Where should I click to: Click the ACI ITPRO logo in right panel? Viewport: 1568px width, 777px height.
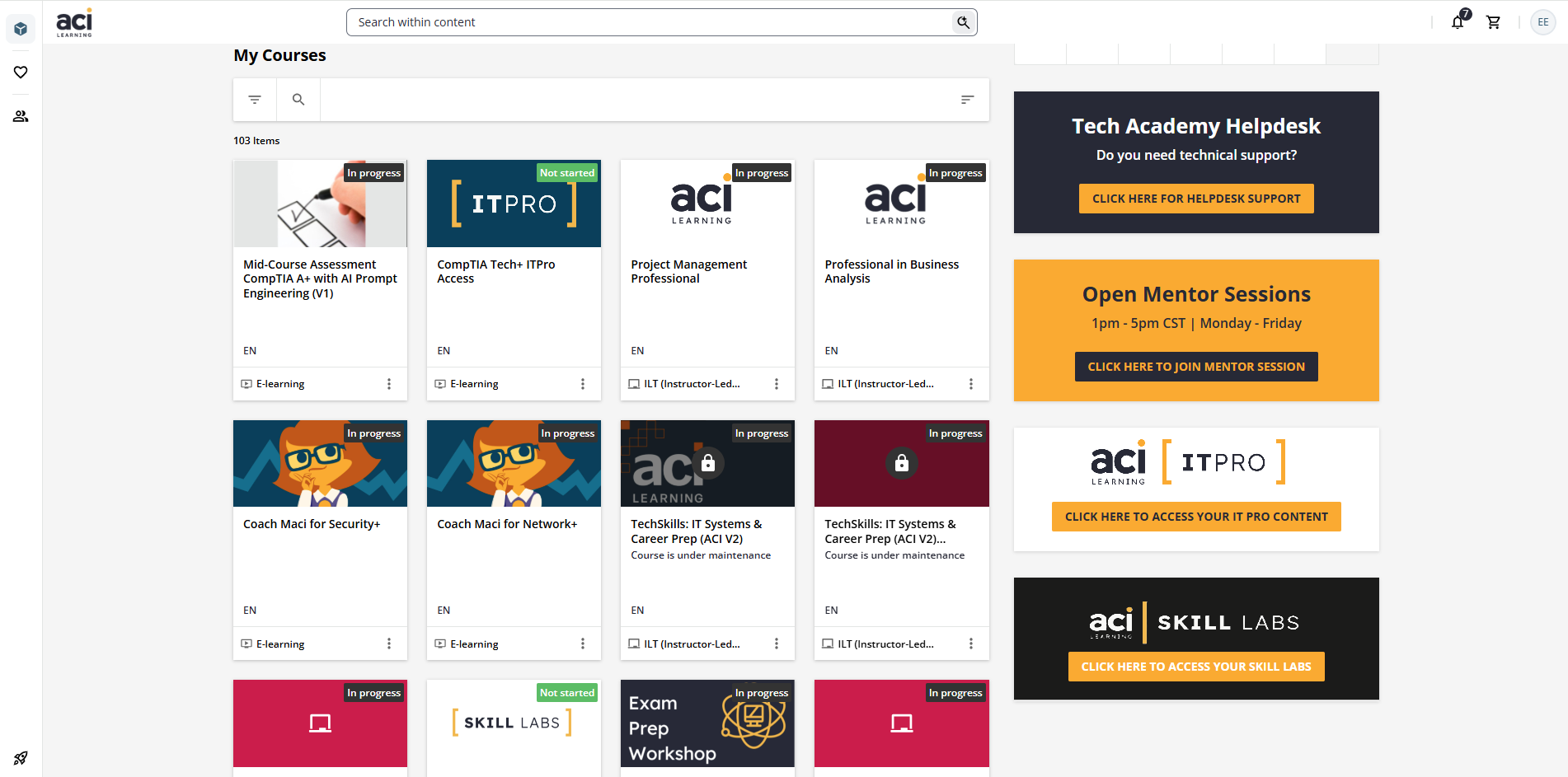1189,462
